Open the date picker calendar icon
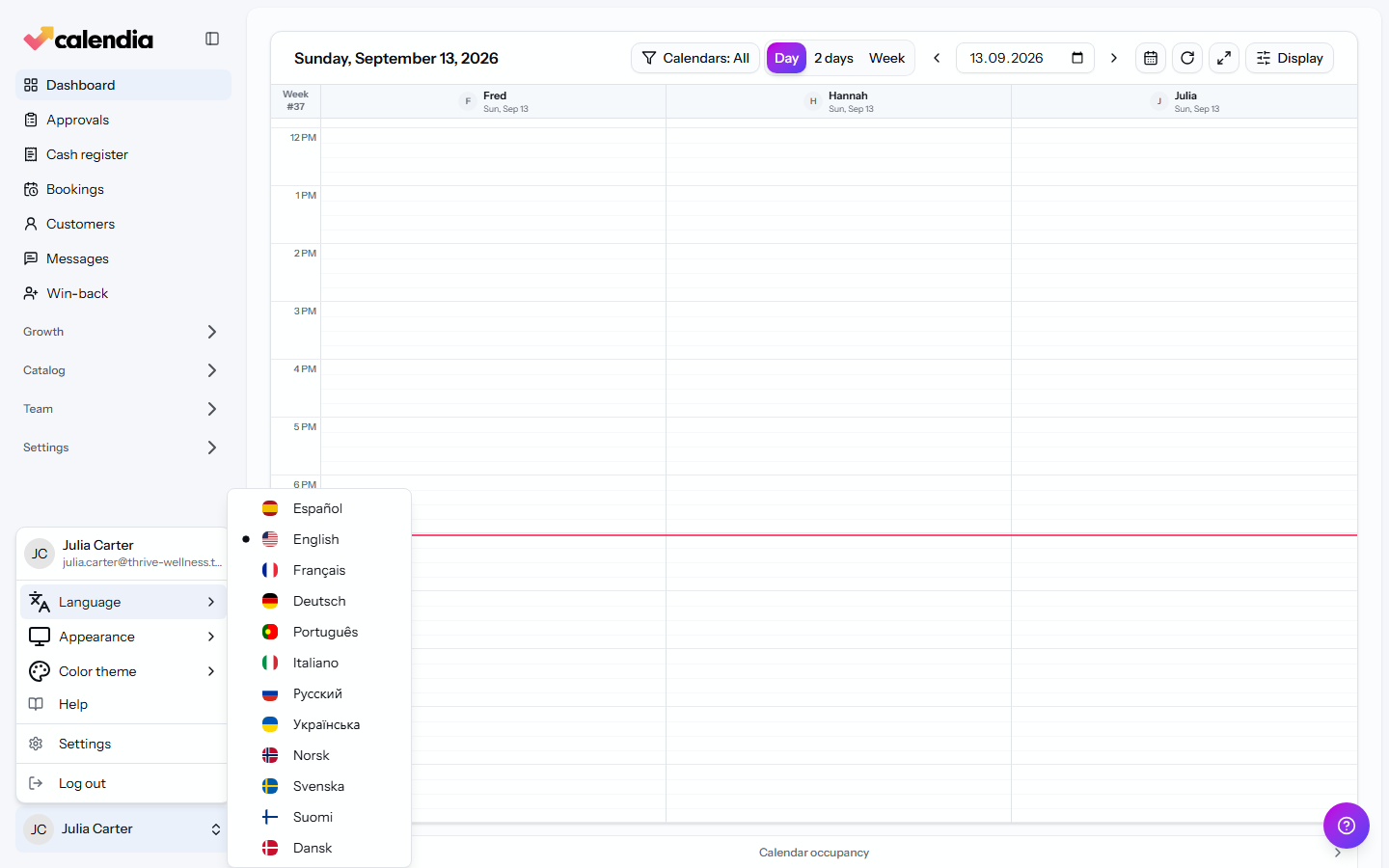 [1077, 58]
